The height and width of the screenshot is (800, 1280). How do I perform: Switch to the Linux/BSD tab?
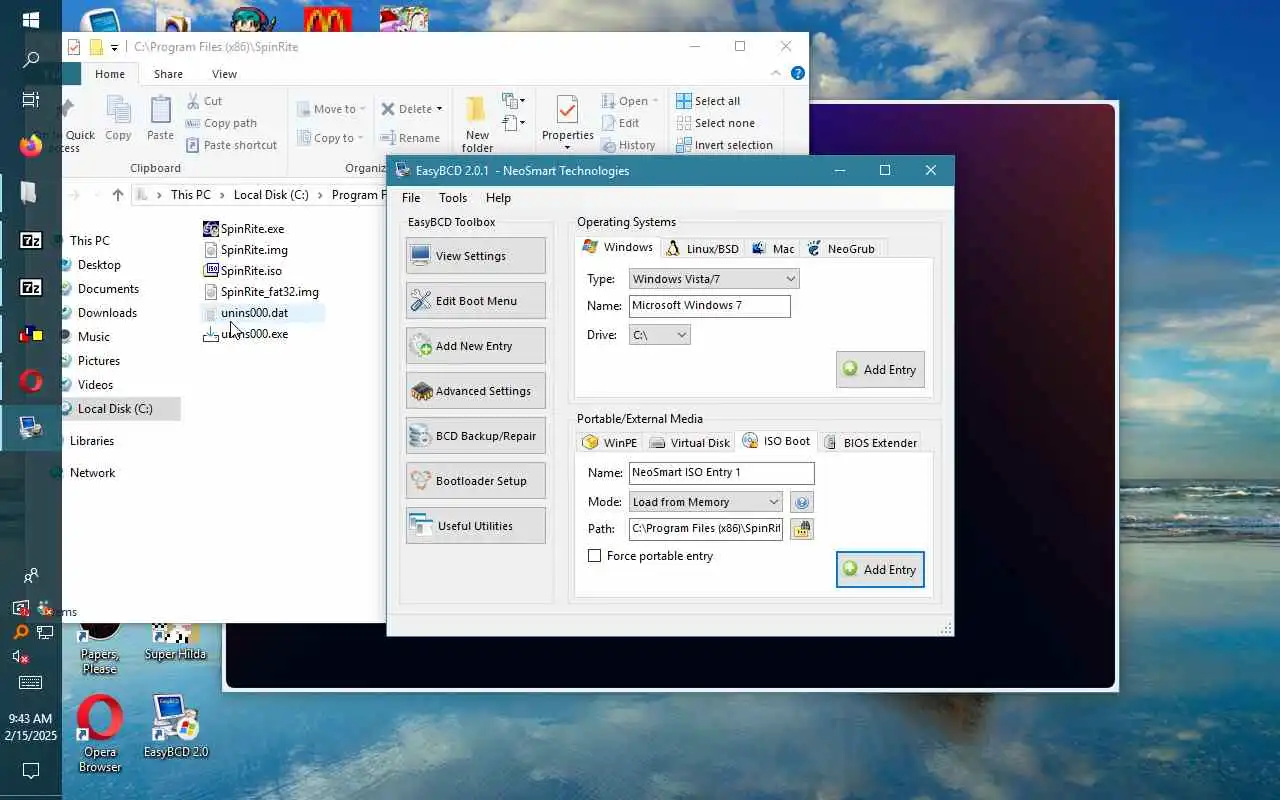pyautogui.click(x=702, y=249)
